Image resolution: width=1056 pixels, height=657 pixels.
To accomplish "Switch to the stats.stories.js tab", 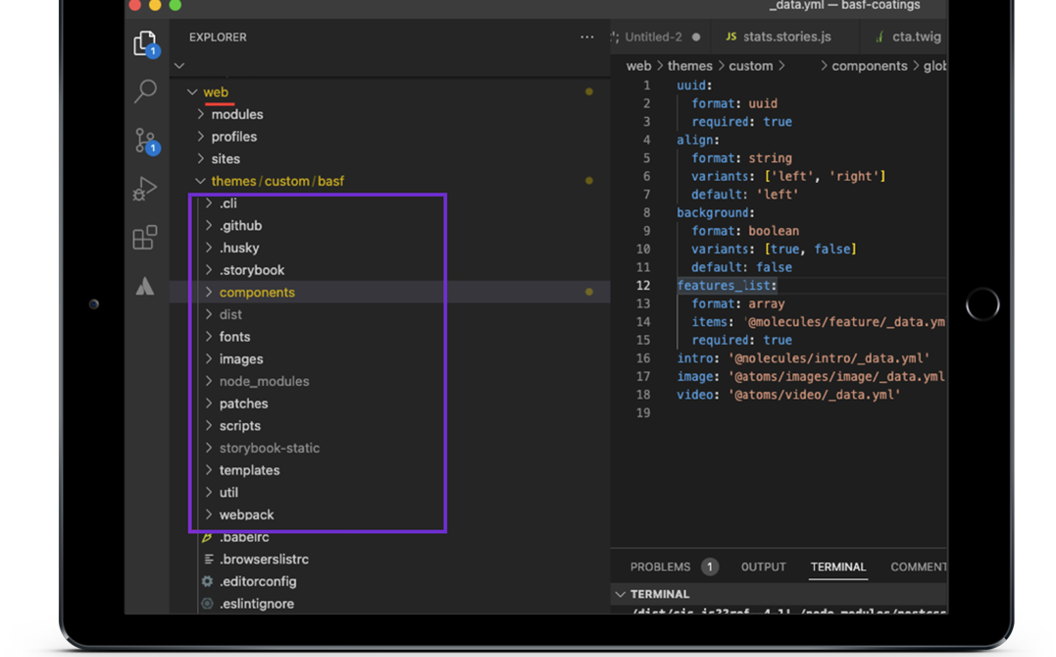I will point(786,37).
